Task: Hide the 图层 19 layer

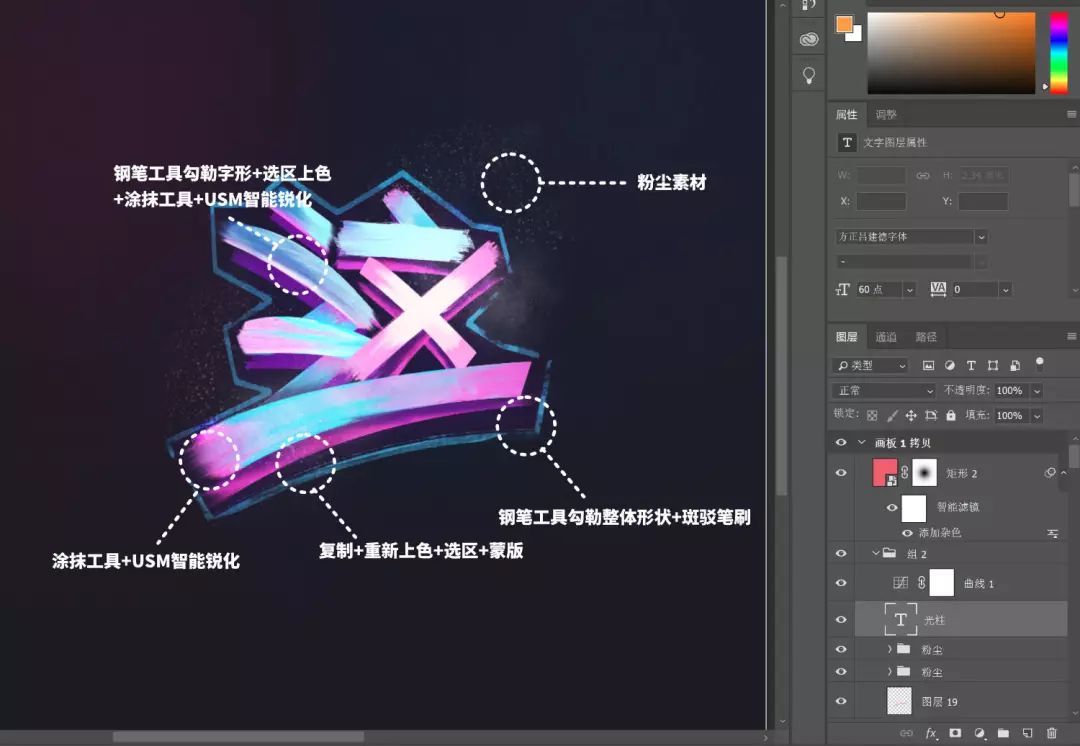Action: (x=841, y=702)
